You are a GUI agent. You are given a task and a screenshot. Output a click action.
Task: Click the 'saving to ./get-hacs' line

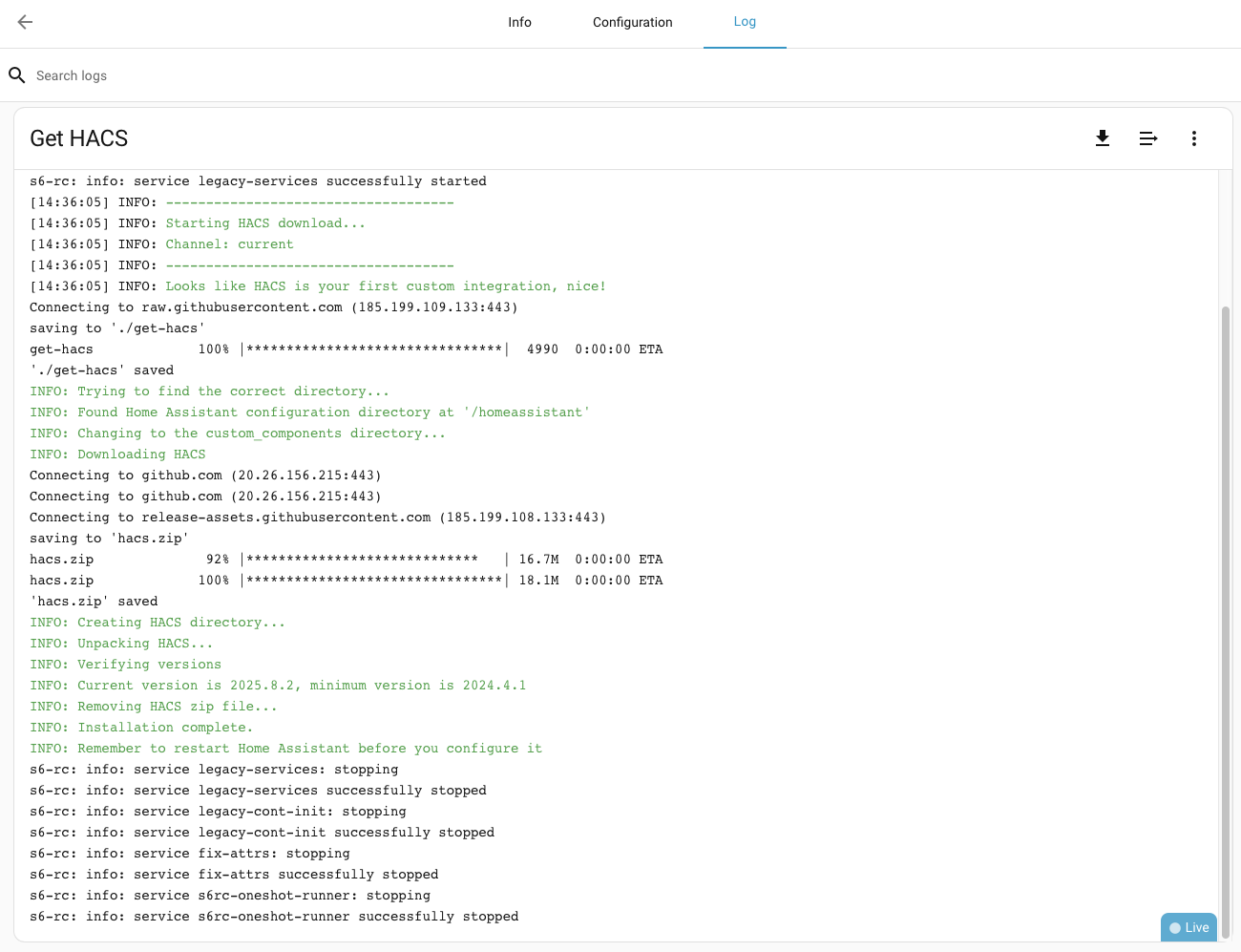click(x=117, y=328)
